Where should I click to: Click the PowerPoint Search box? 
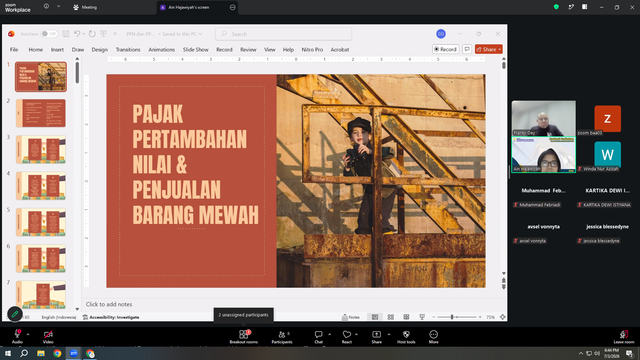283,34
